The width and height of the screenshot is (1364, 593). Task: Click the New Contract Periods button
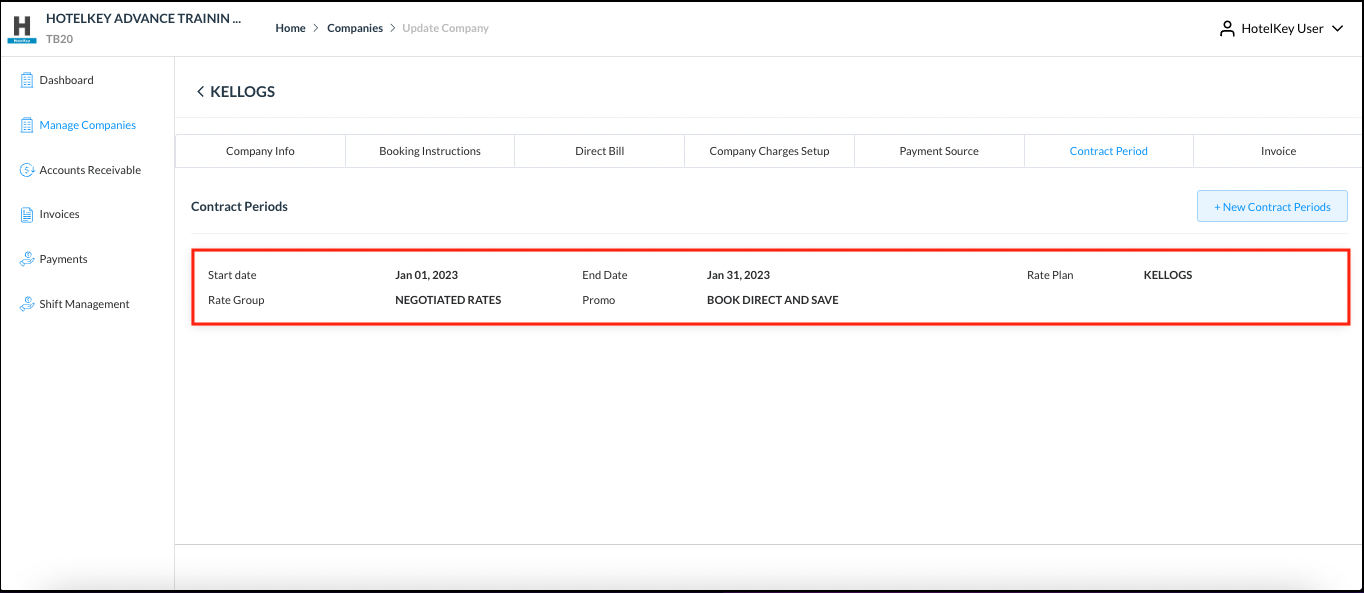1271,206
